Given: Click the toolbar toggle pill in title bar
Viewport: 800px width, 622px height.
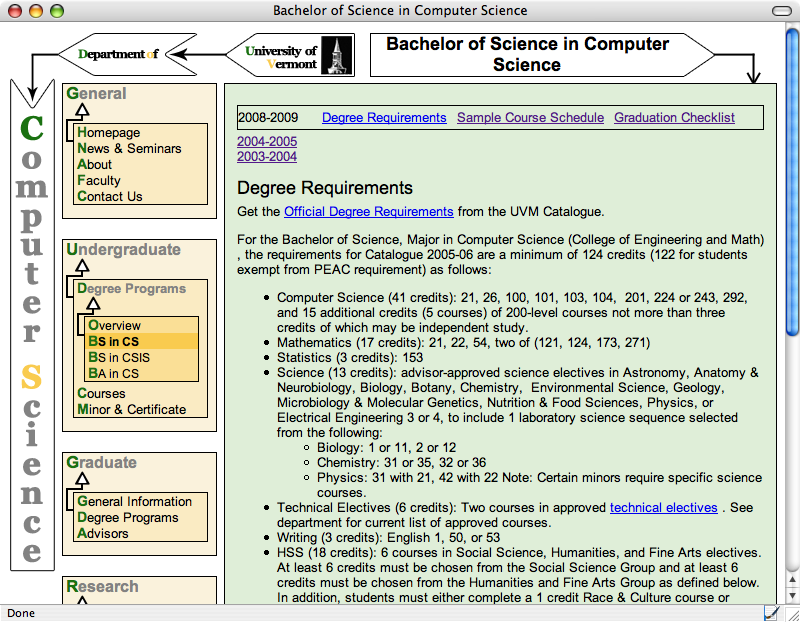Looking at the screenshot, I should [782, 11].
